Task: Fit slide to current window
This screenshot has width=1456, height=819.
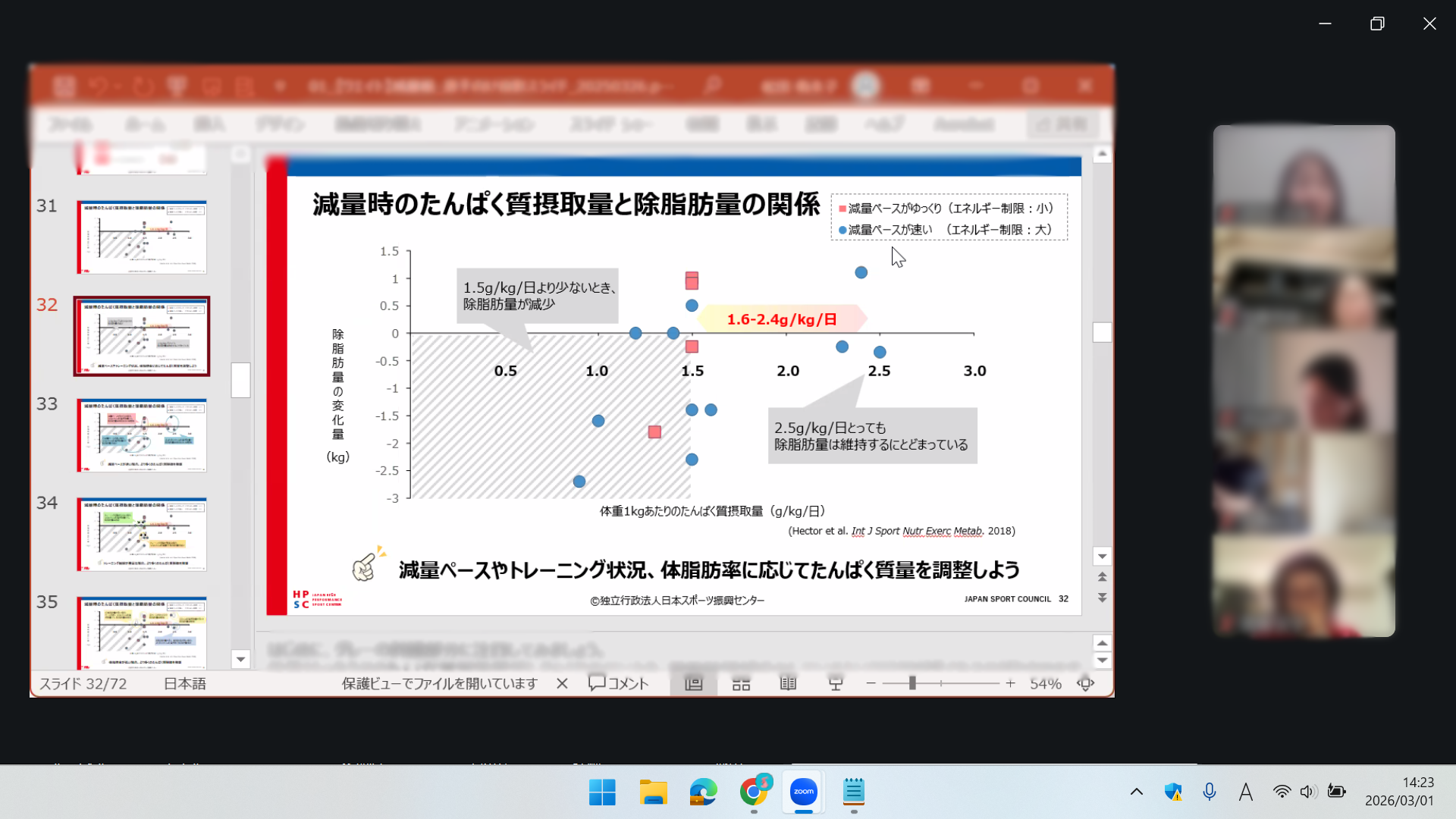Action: click(x=1086, y=682)
